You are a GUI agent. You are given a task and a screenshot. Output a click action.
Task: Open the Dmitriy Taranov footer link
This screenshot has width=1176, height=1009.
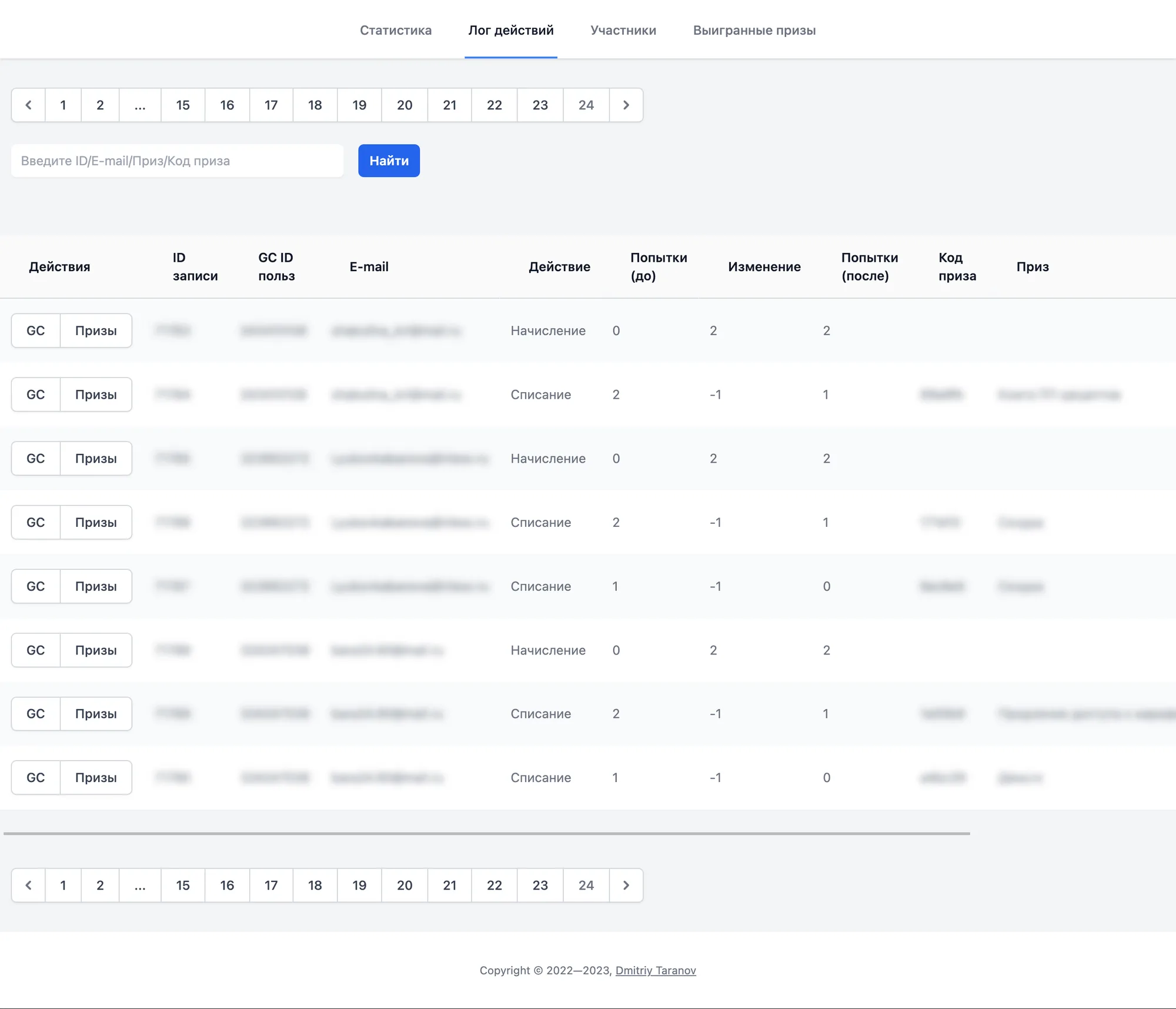pyautogui.click(x=656, y=970)
